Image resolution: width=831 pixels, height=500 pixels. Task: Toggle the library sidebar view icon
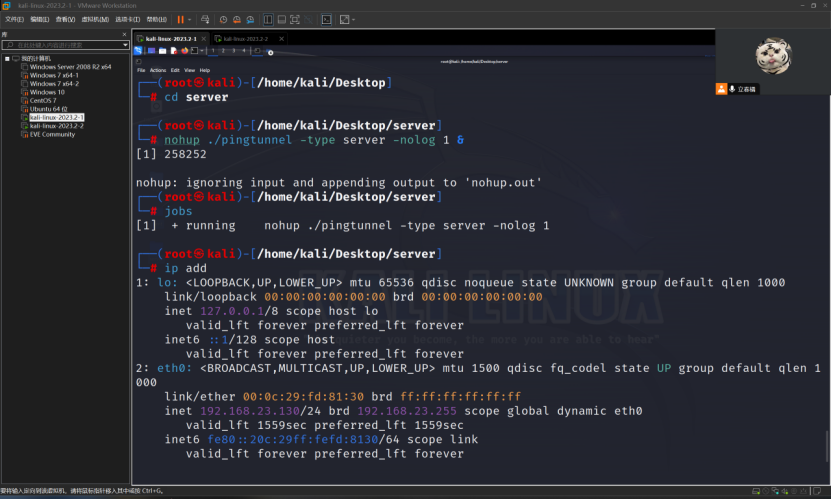pos(268,20)
